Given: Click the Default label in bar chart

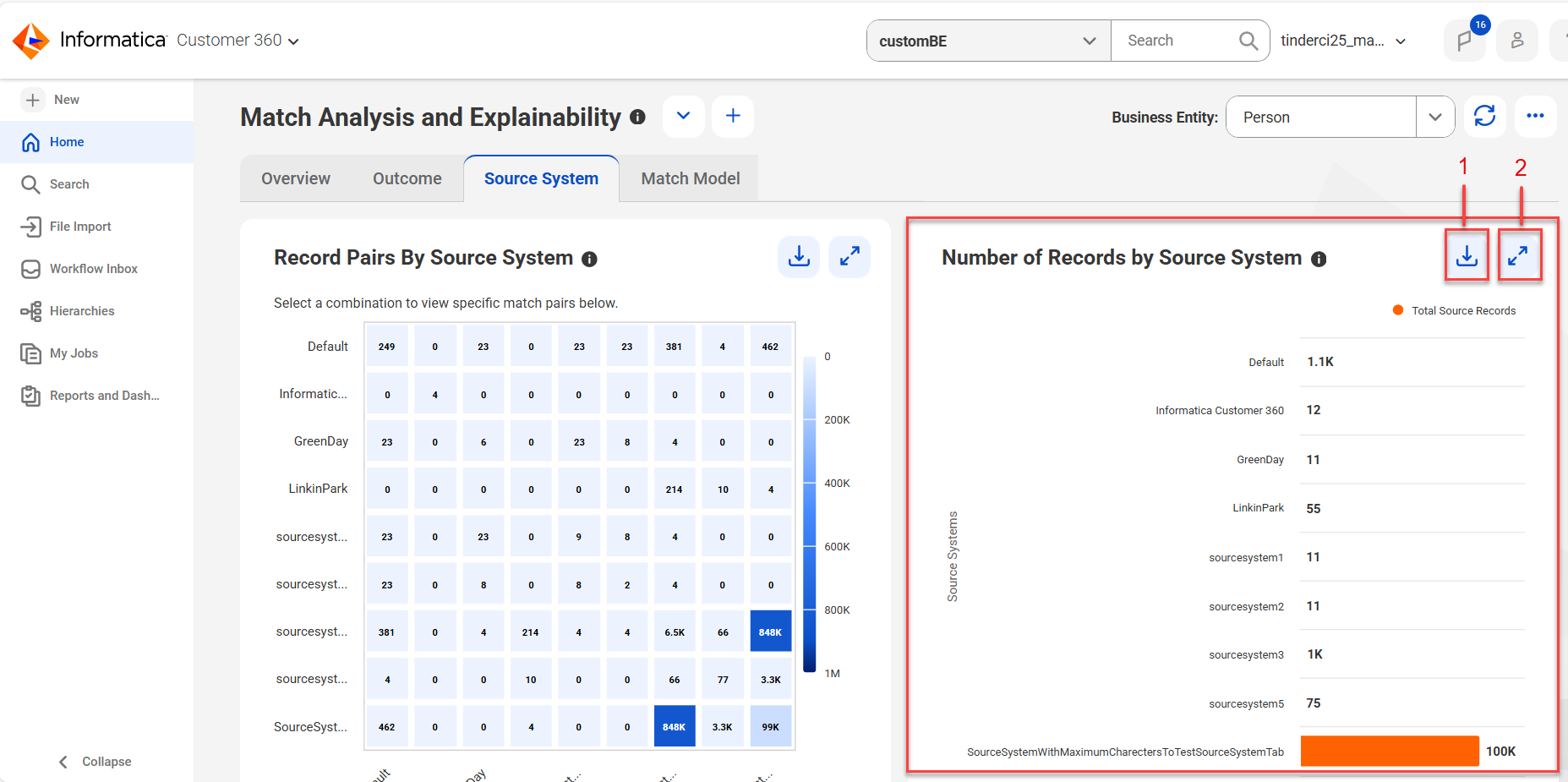Looking at the screenshot, I should (1266, 362).
